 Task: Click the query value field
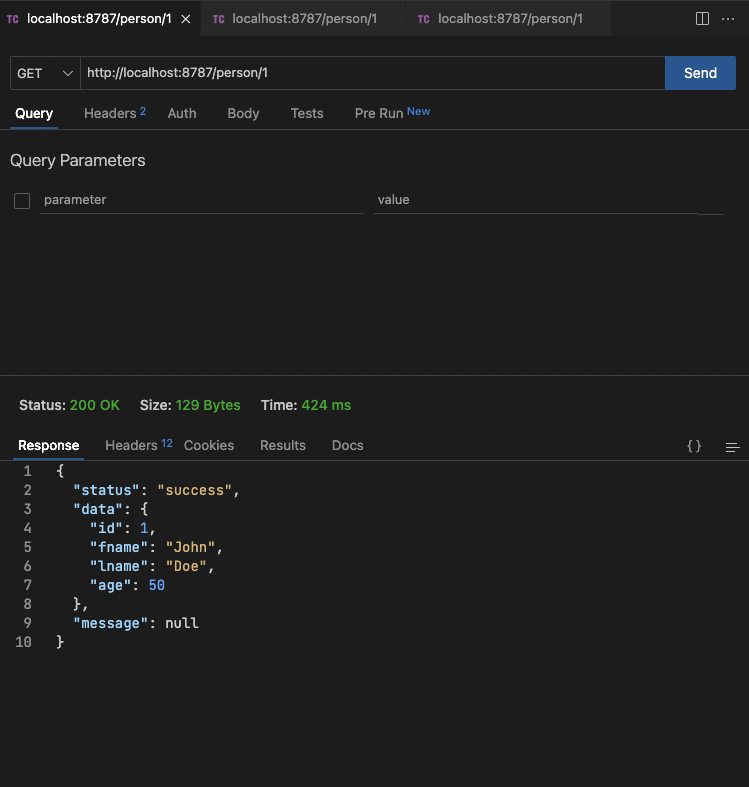tap(535, 200)
